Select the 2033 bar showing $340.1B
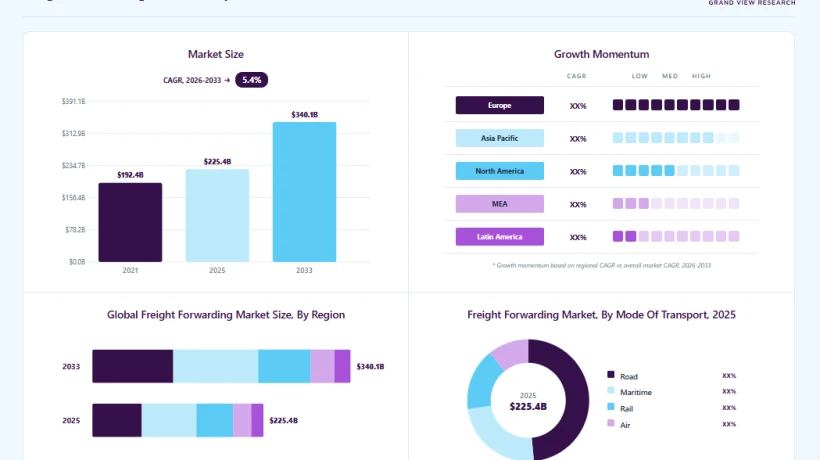This screenshot has width=820, height=460. click(304, 192)
